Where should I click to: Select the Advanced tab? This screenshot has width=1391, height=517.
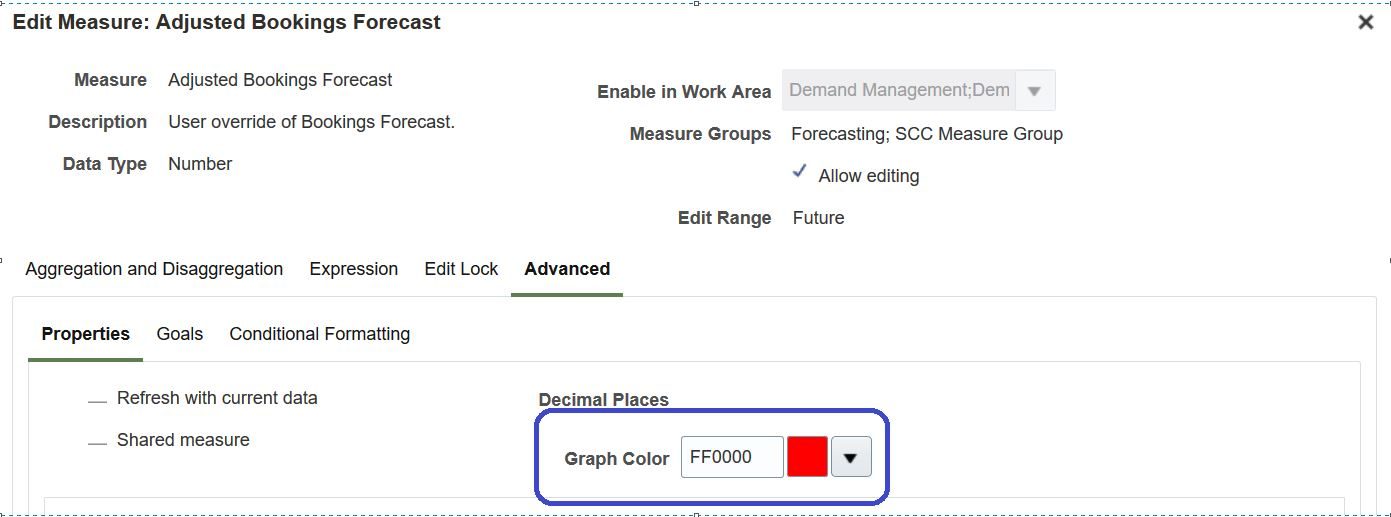pyautogui.click(x=567, y=269)
